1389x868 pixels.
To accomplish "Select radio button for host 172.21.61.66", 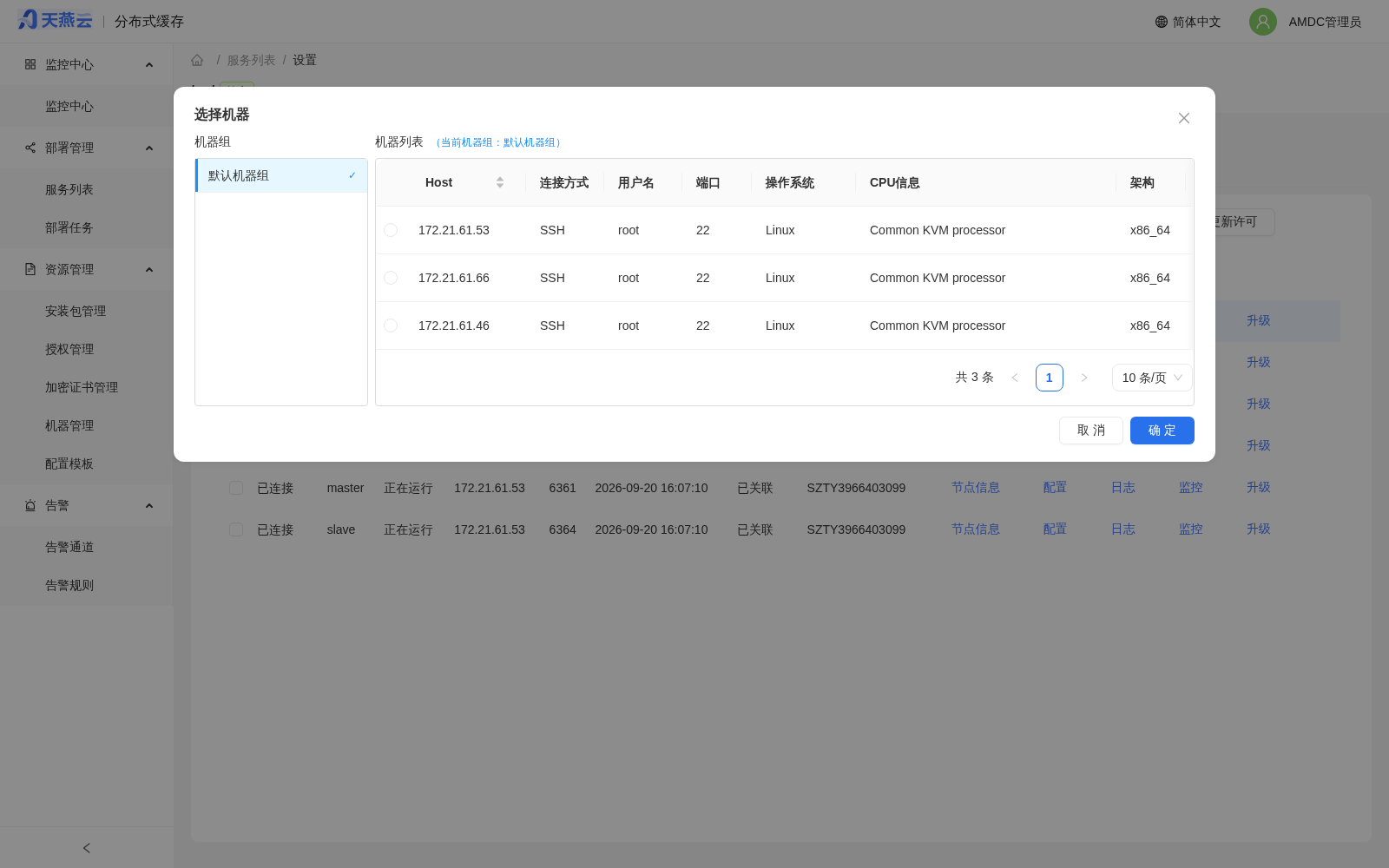I will click(x=391, y=278).
